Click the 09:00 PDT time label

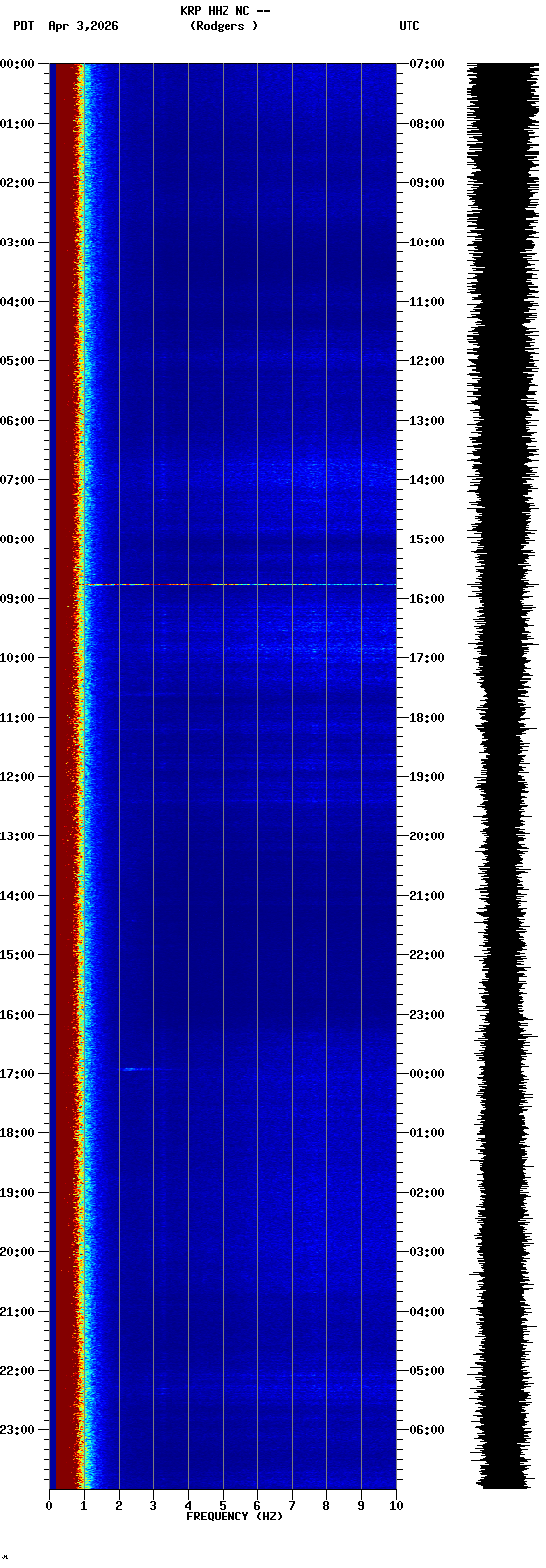point(17,599)
